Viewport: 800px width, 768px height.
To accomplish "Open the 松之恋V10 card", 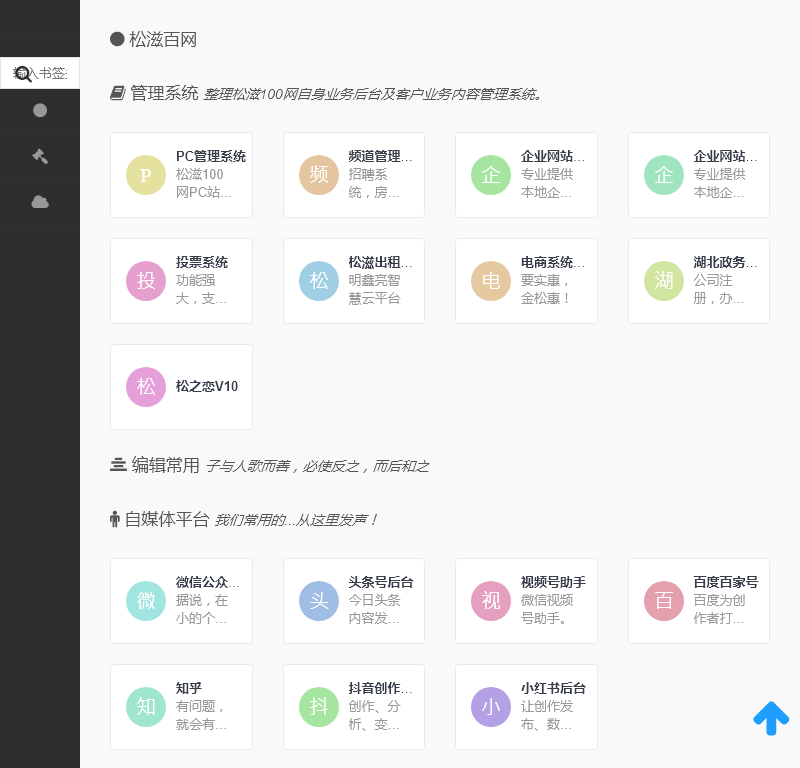I will (x=181, y=387).
